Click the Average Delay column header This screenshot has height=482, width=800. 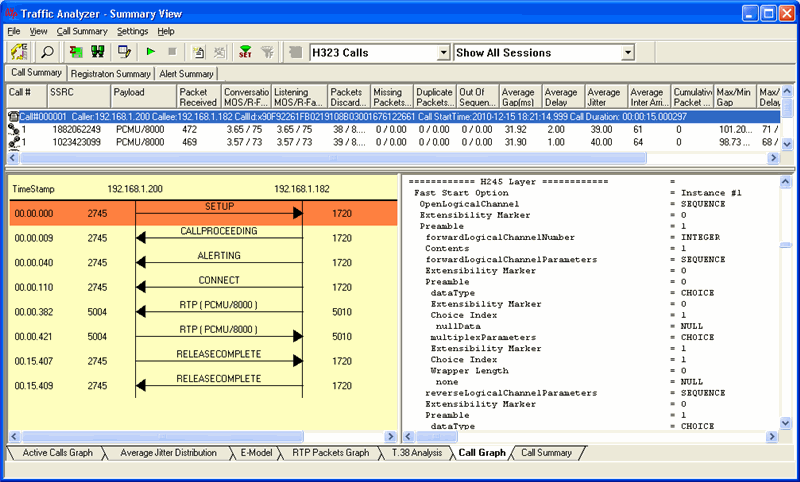563,97
